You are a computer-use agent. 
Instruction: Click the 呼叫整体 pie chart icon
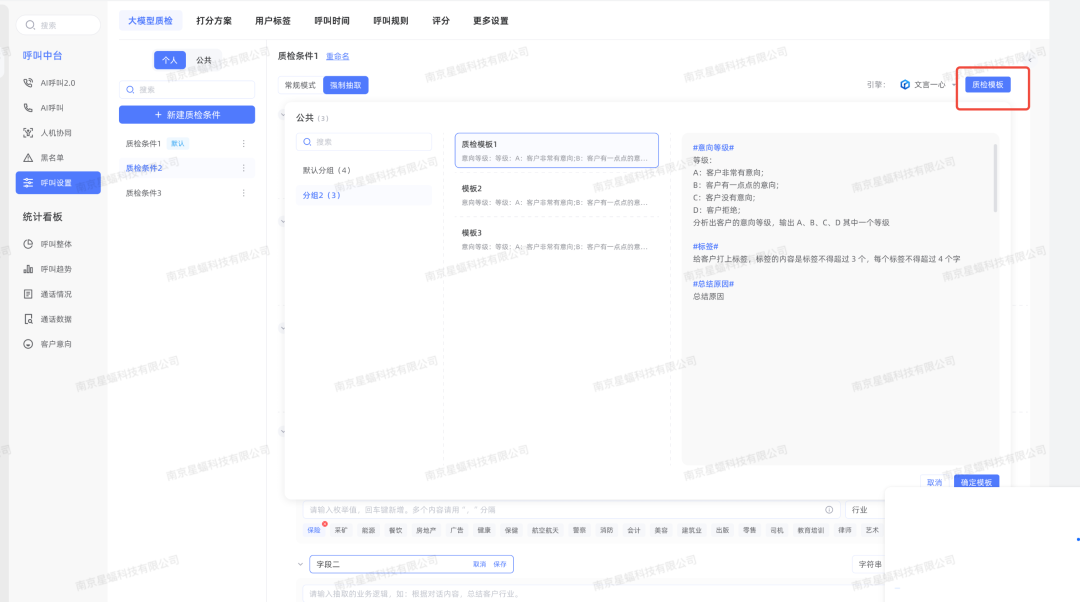pos(29,244)
